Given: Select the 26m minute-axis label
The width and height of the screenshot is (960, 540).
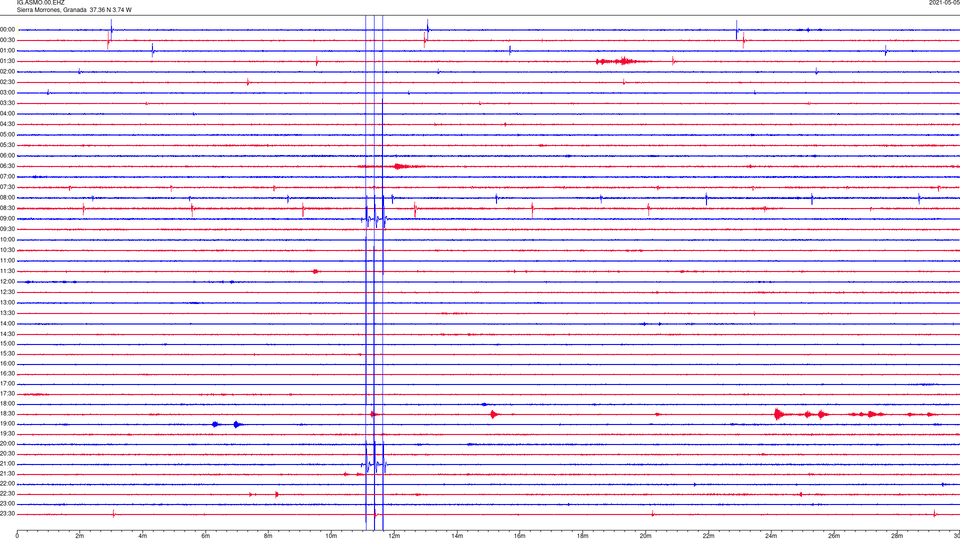Looking at the screenshot, I should pyautogui.click(x=834, y=536).
